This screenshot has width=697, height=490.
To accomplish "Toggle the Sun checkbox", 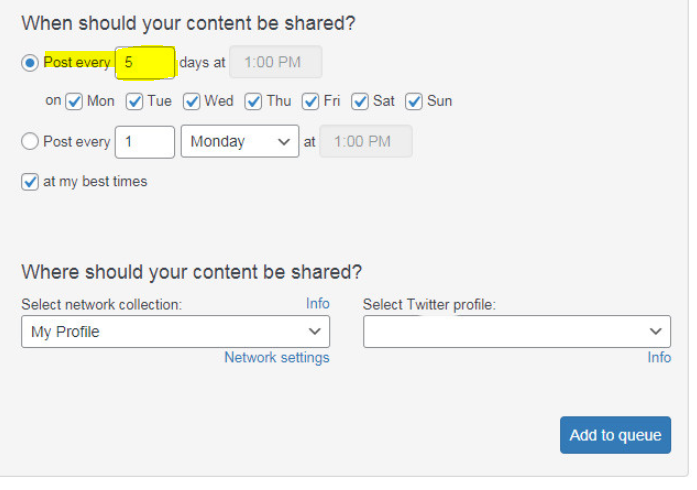I will [415, 101].
